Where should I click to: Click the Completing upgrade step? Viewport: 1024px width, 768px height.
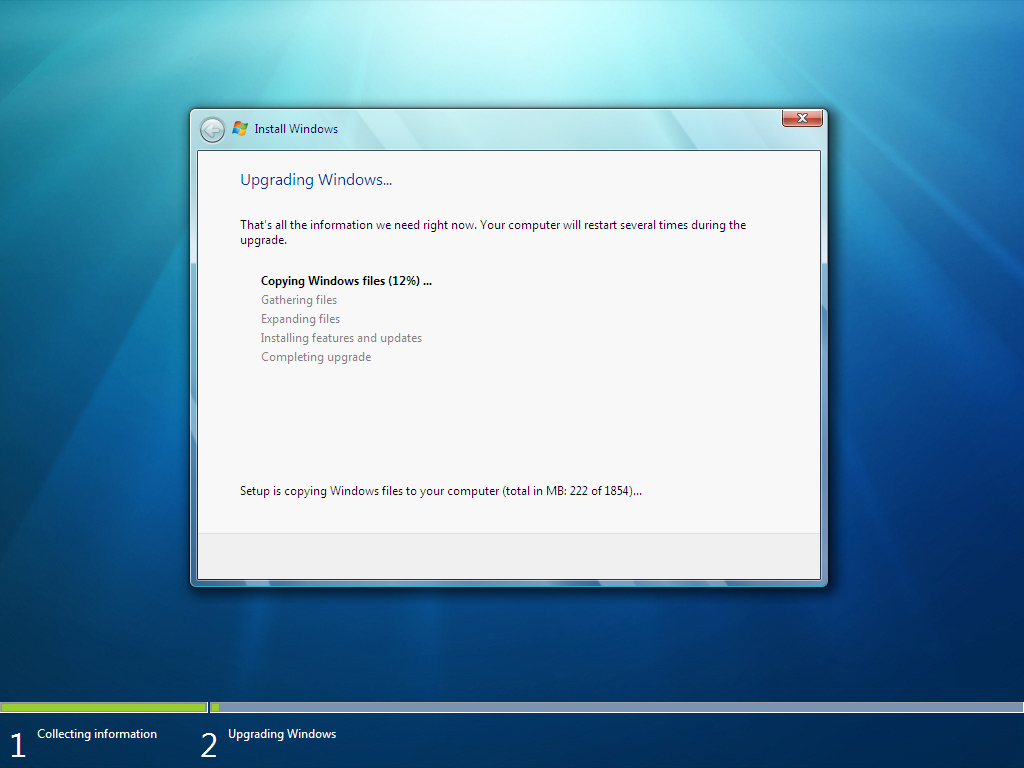click(316, 357)
